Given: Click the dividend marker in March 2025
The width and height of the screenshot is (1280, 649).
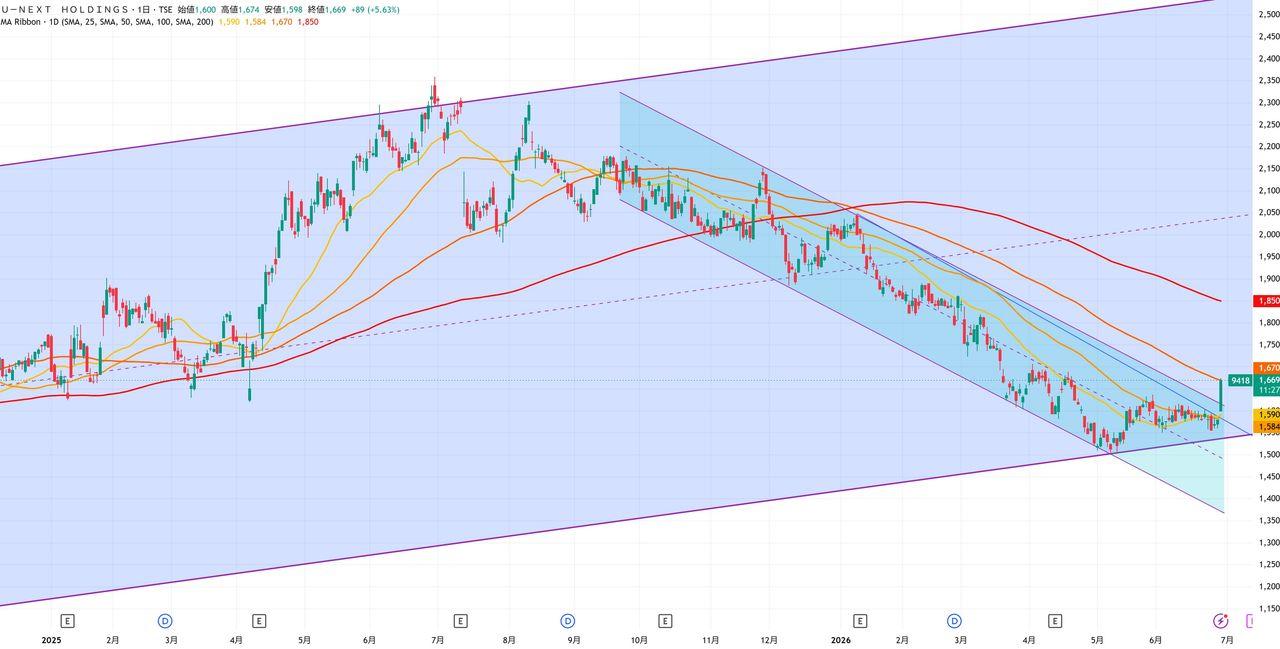Looking at the screenshot, I should tap(166, 621).
